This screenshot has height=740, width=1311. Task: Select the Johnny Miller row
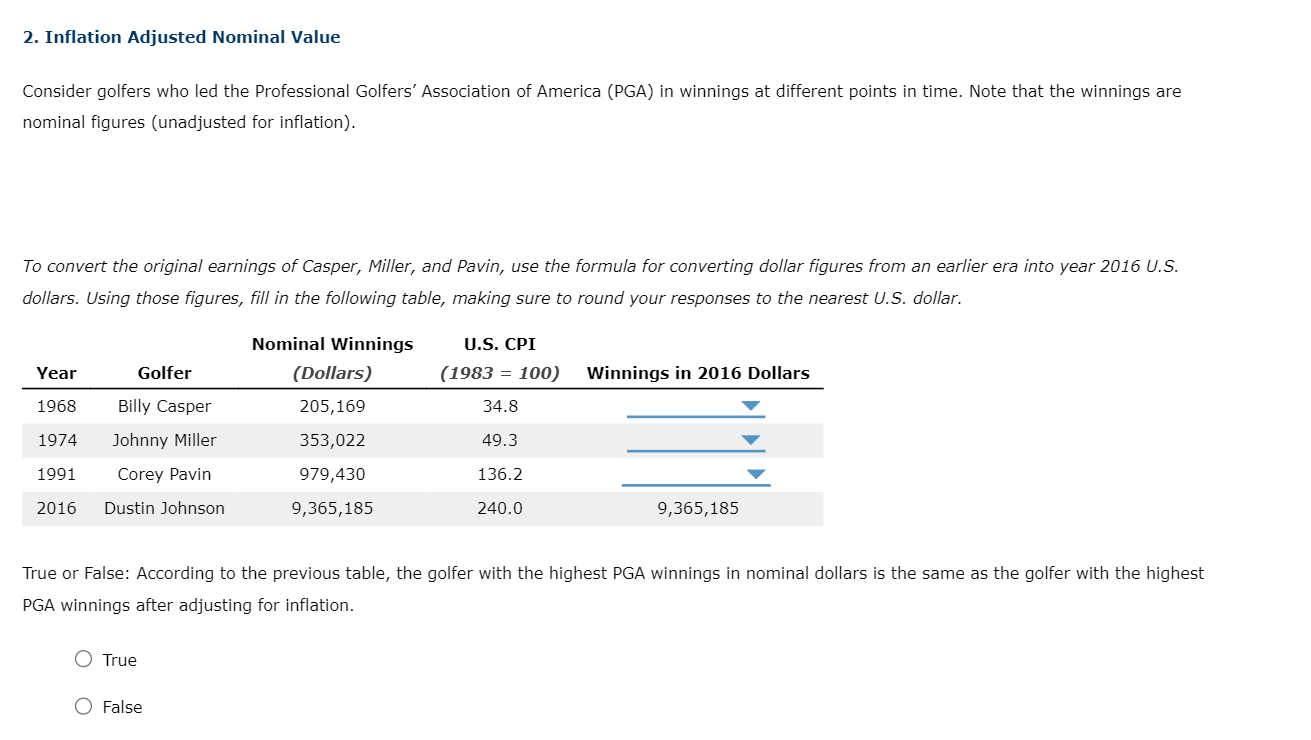(164, 440)
